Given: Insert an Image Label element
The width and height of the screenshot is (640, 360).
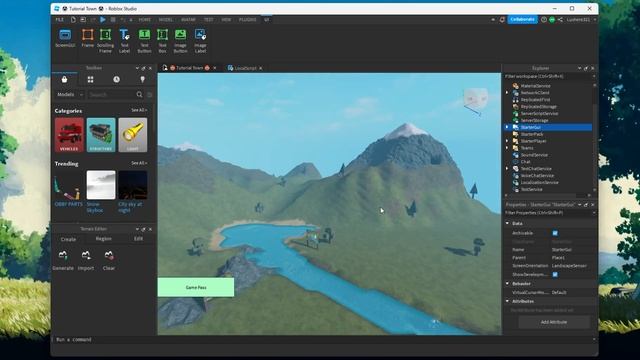Looking at the screenshot, I should [200, 41].
